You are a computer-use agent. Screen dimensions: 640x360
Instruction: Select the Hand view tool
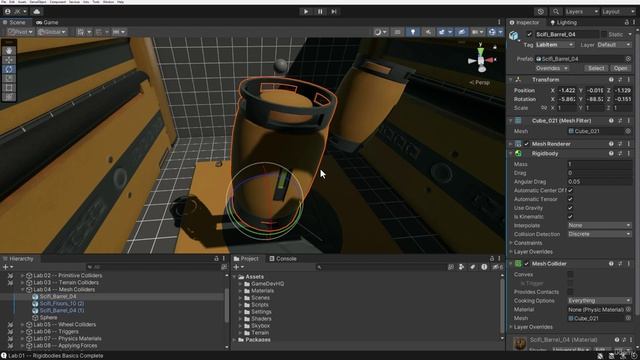coord(9,51)
